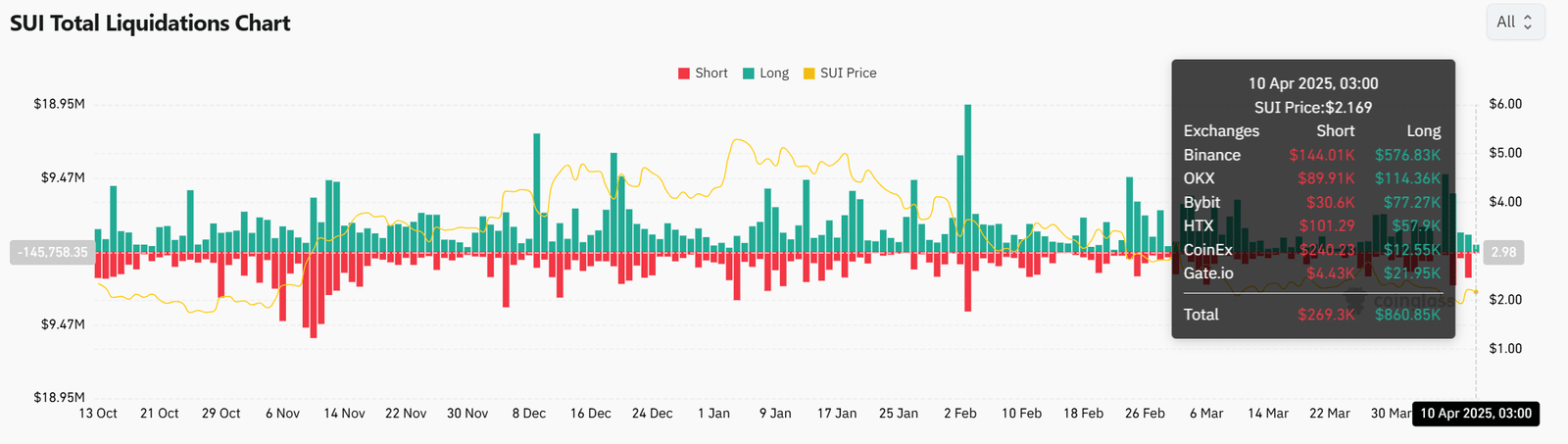Open the All time range dropdown
Screen dimensions: 1568x444
point(1515,22)
